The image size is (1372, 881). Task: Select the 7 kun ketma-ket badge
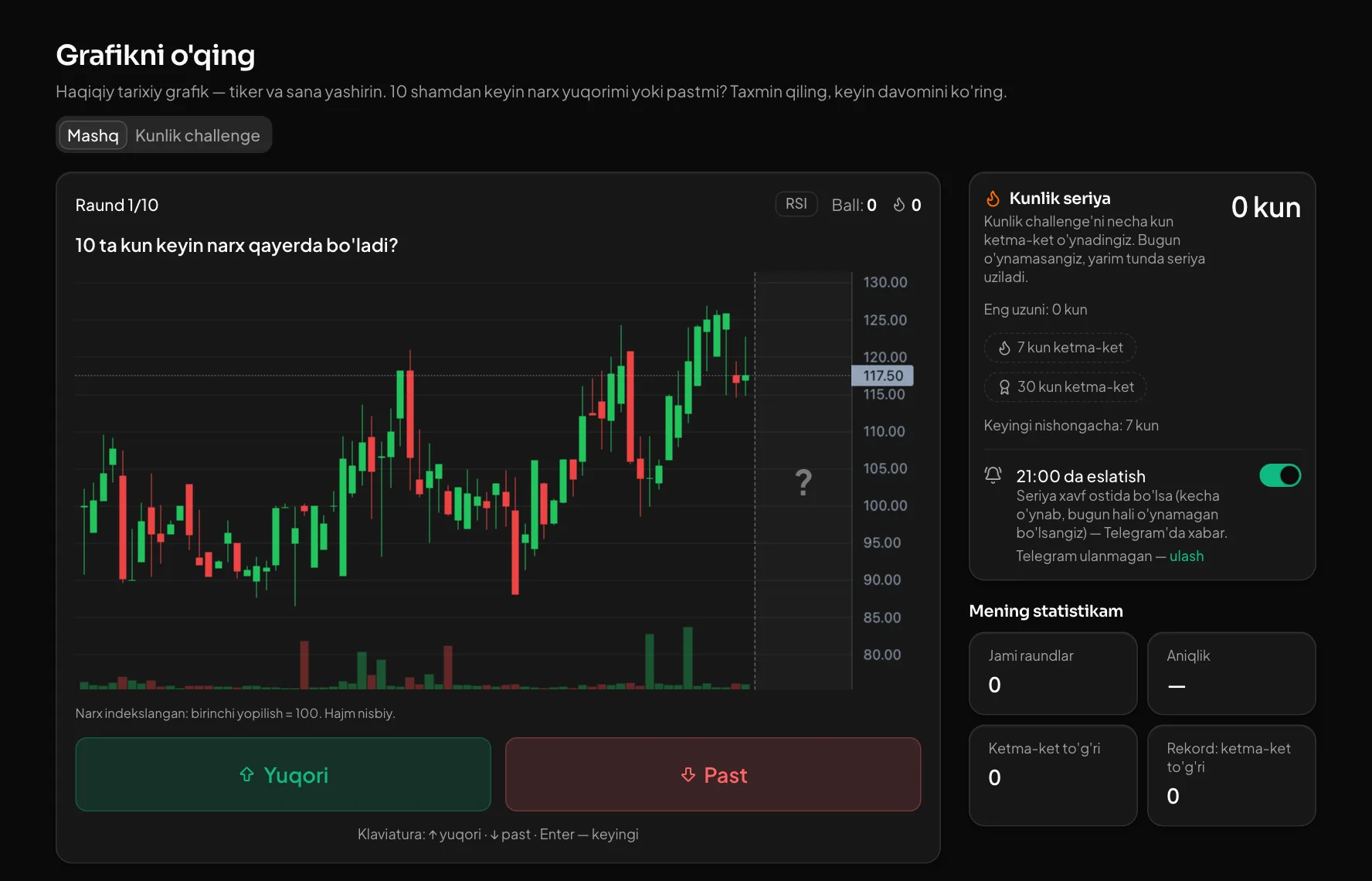(x=1060, y=348)
